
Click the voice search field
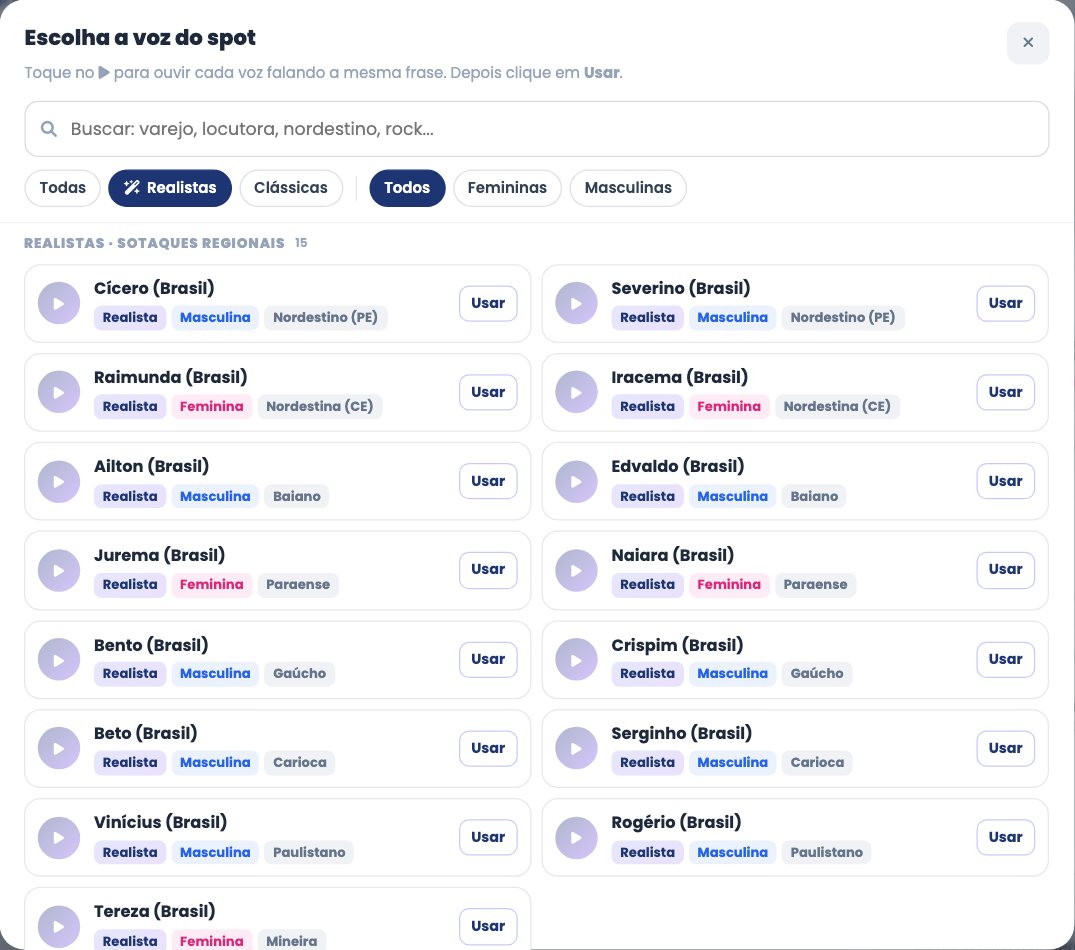pyautogui.click(x=537, y=129)
